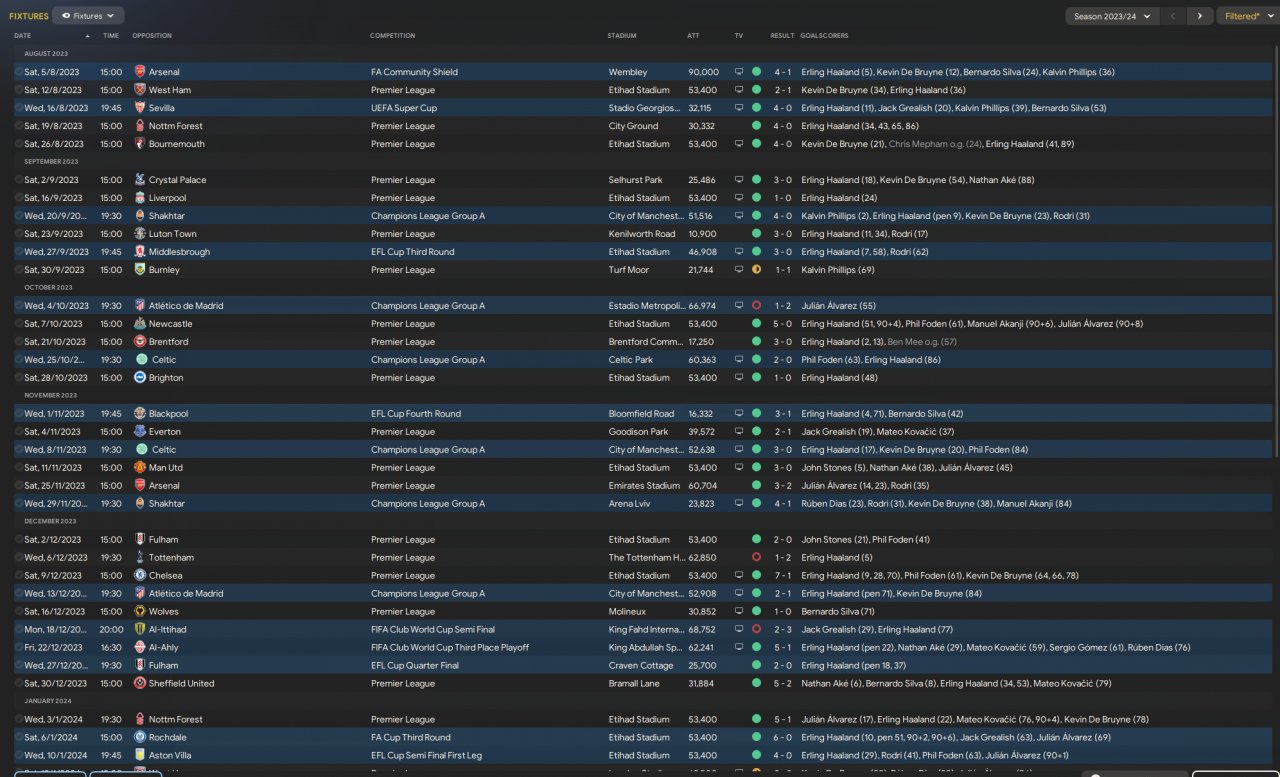Click the Middlesbrough club badge

tap(140, 252)
